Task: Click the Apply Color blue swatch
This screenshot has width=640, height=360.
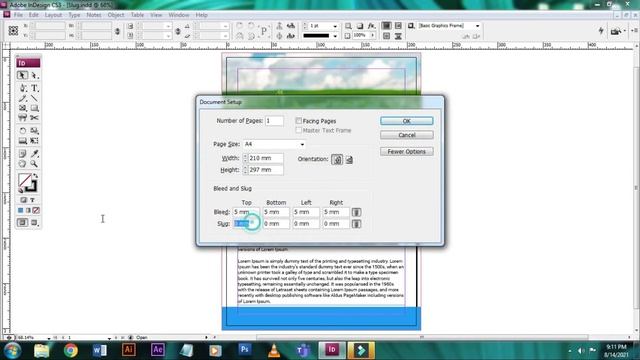Action: pyautogui.click(x=20, y=211)
